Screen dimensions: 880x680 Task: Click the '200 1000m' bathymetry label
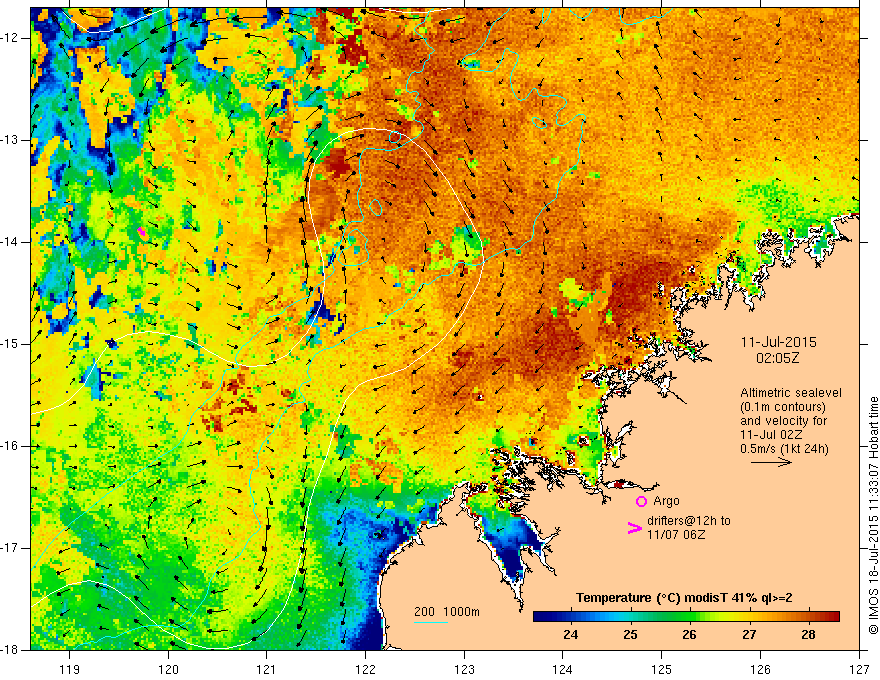[447, 612]
